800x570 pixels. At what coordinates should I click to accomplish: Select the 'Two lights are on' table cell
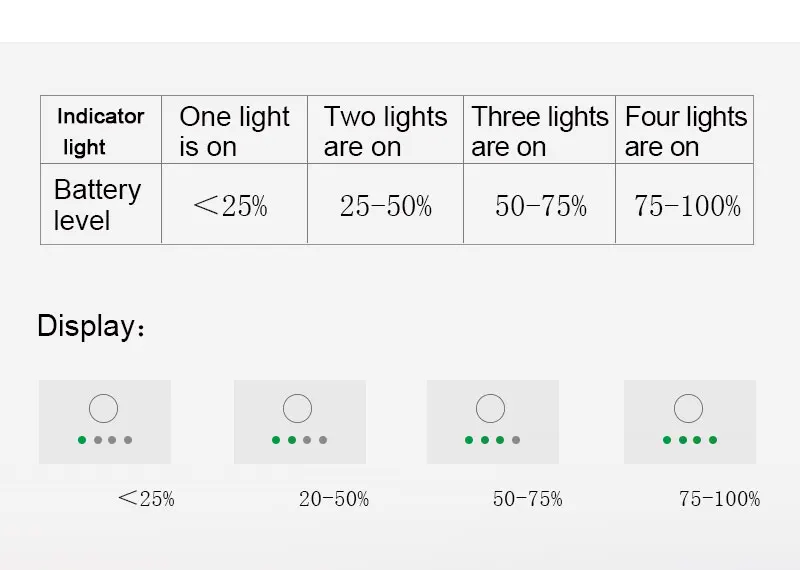point(386,130)
